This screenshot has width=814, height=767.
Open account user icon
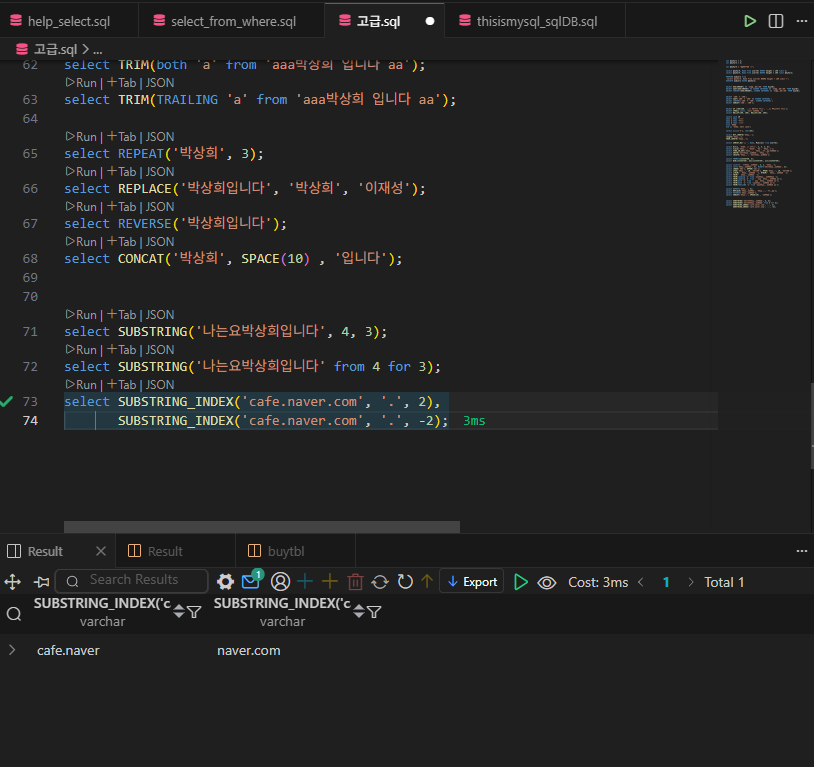[280, 582]
